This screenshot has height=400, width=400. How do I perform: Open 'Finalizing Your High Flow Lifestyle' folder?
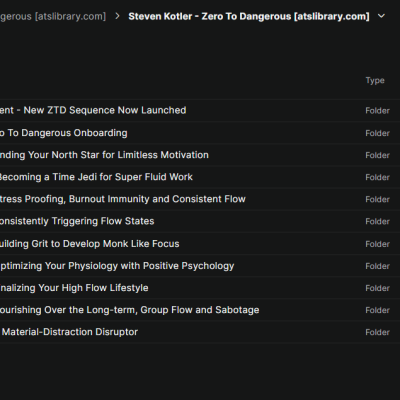(x=74, y=288)
